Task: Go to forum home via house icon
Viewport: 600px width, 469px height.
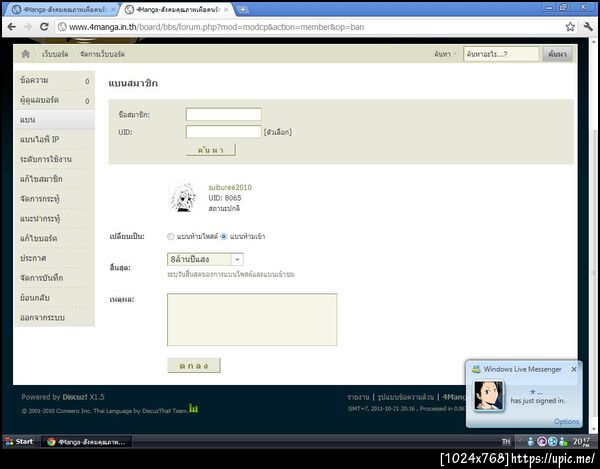Action: pos(26,54)
